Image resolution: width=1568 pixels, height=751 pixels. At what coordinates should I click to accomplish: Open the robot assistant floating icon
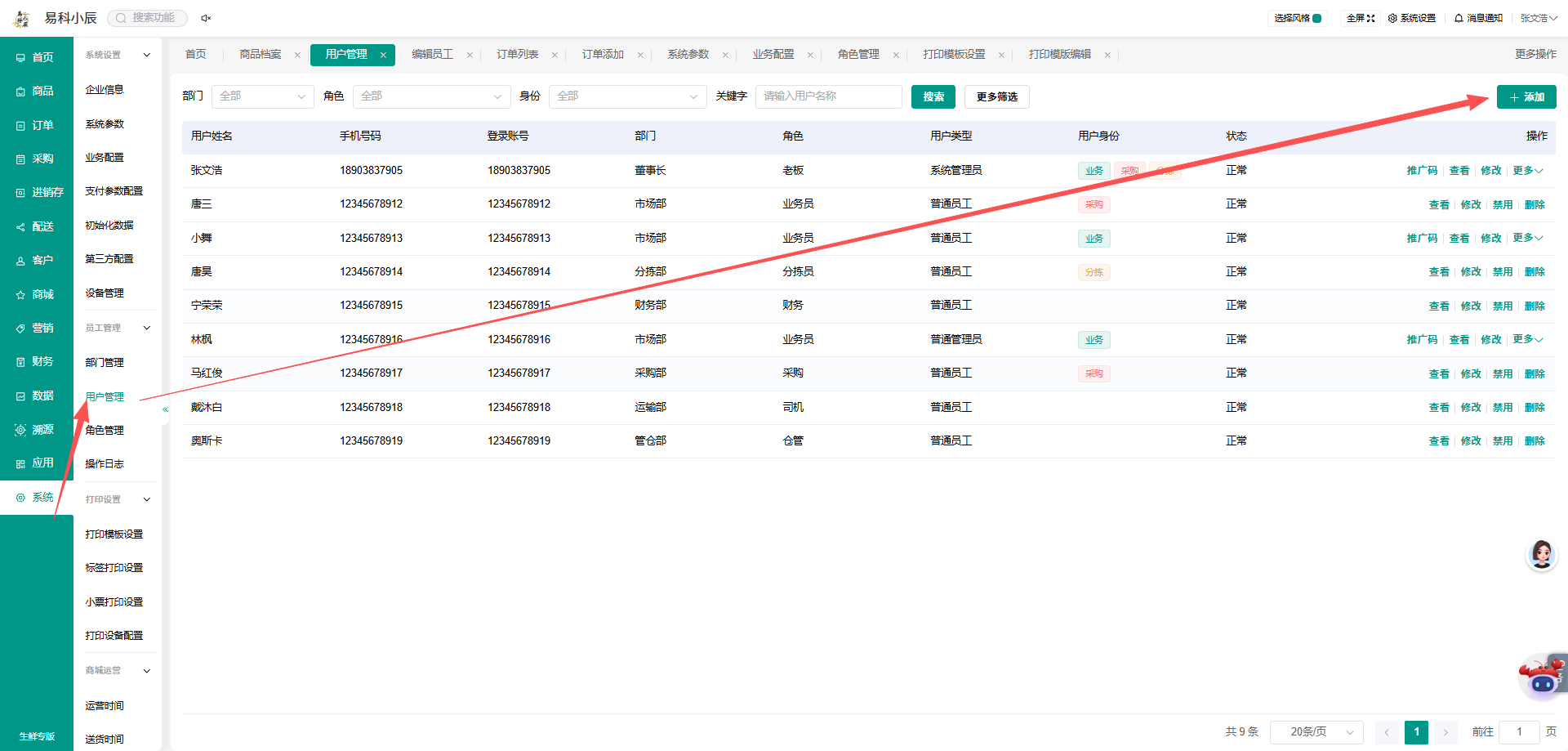[1542, 677]
